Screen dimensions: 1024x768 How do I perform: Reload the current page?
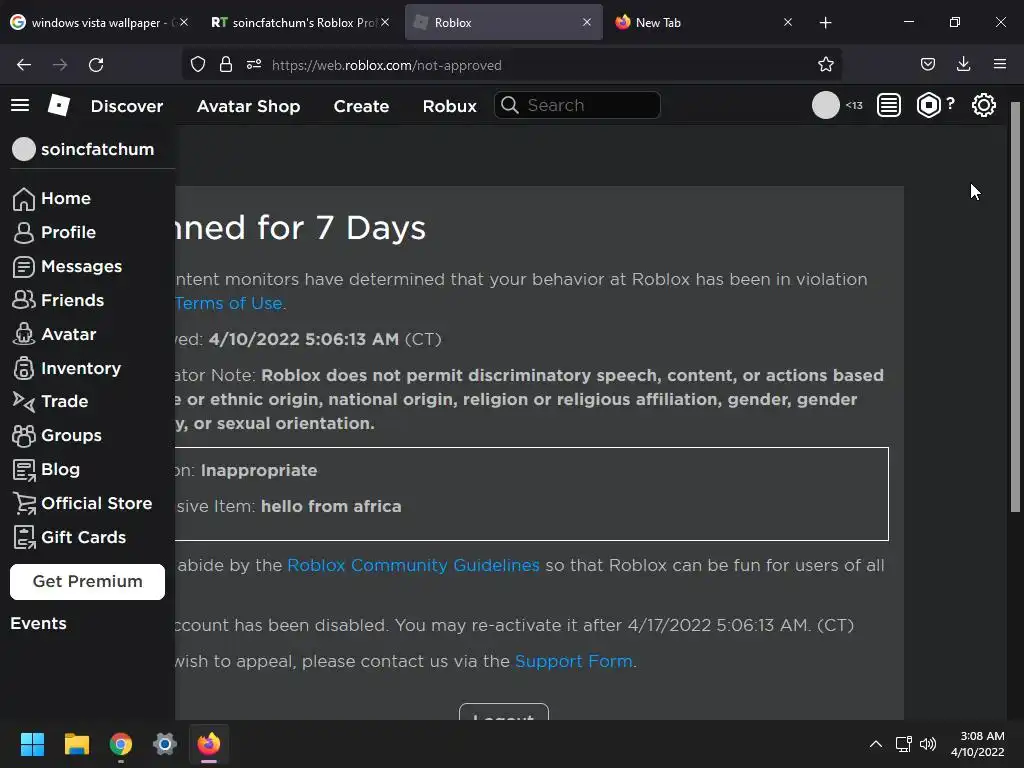96,65
